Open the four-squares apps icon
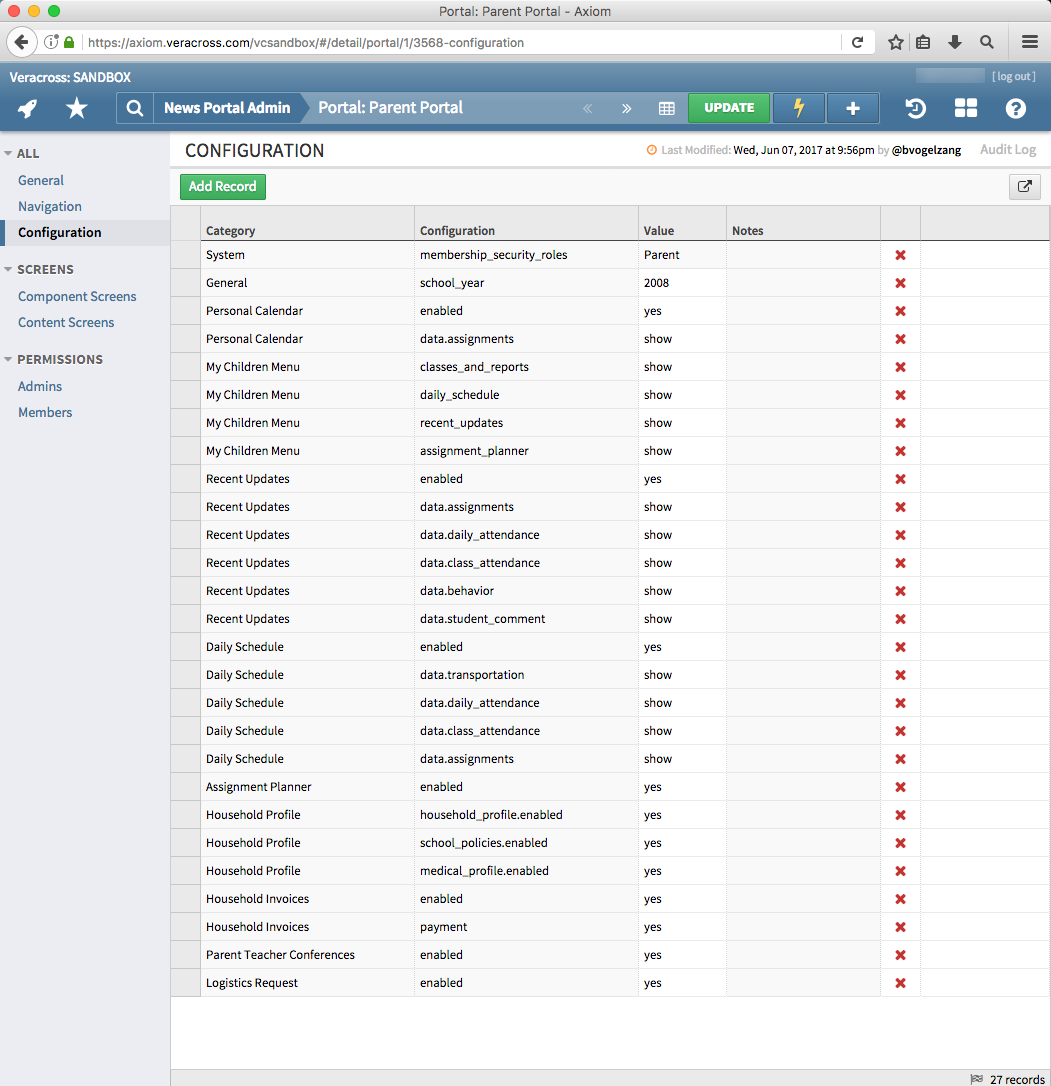The image size is (1051, 1086). pos(964,108)
